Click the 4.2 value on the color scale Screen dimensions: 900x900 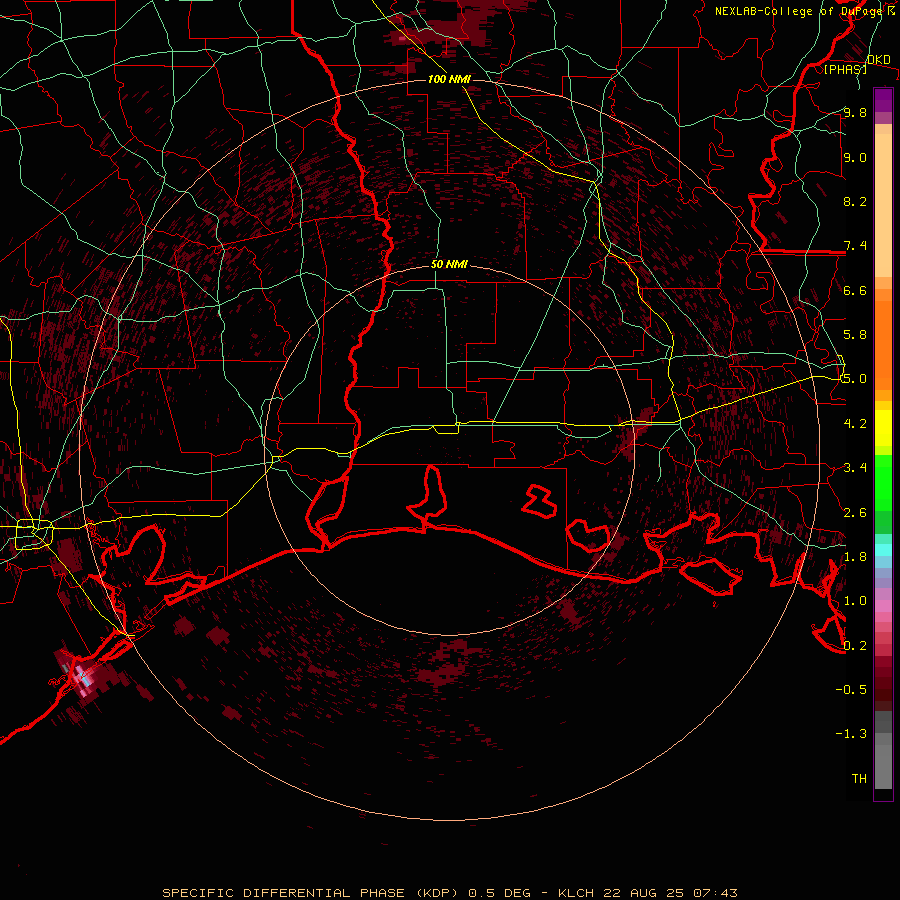[855, 424]
